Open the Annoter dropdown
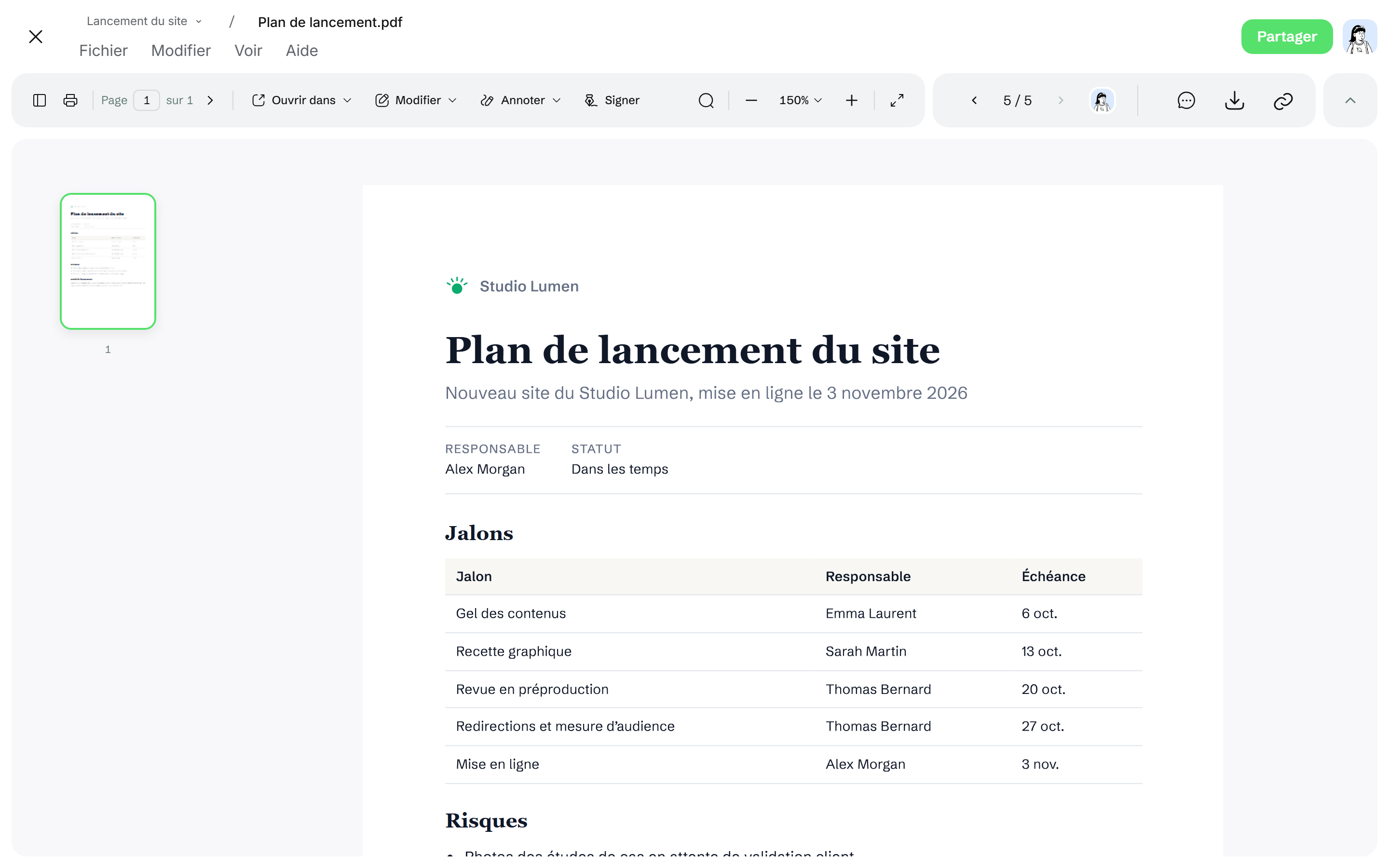 (x=520, y=100)
